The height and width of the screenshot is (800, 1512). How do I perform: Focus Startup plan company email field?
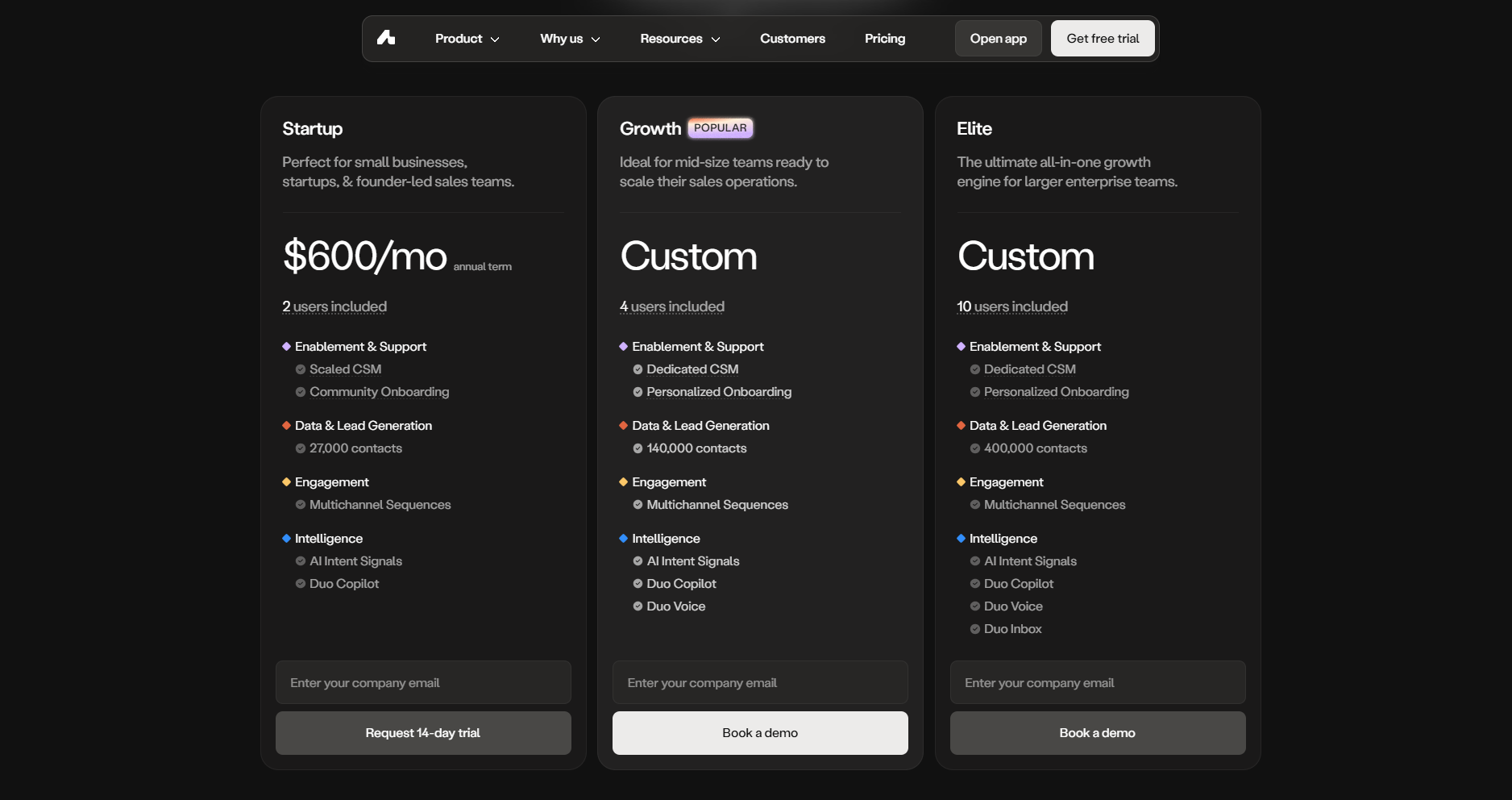423,682
